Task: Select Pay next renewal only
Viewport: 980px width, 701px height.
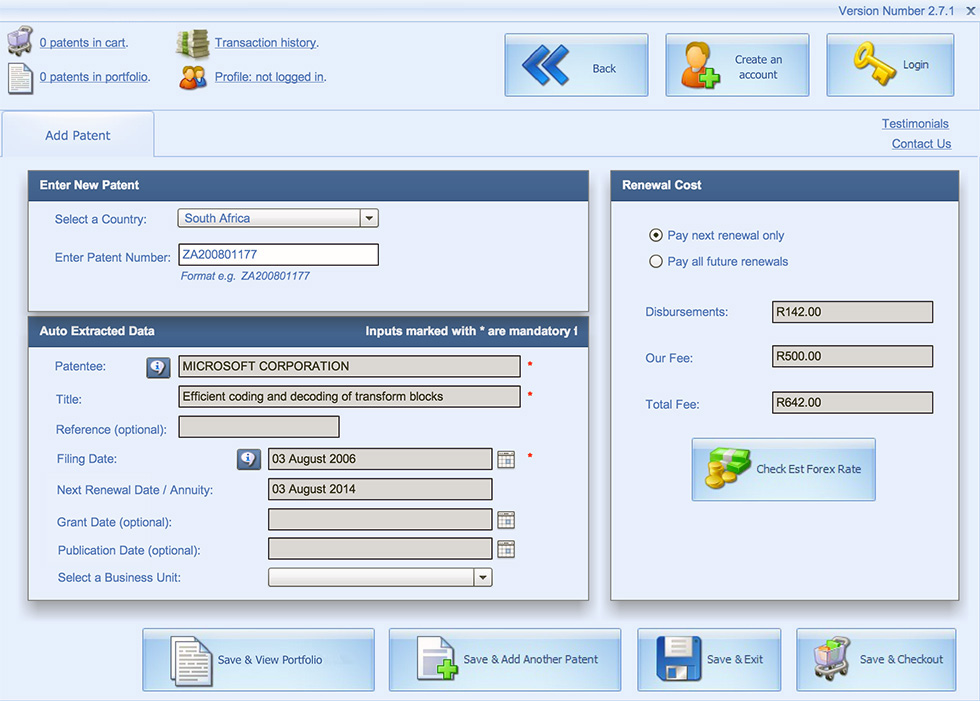Action: [x=656, y=235]
